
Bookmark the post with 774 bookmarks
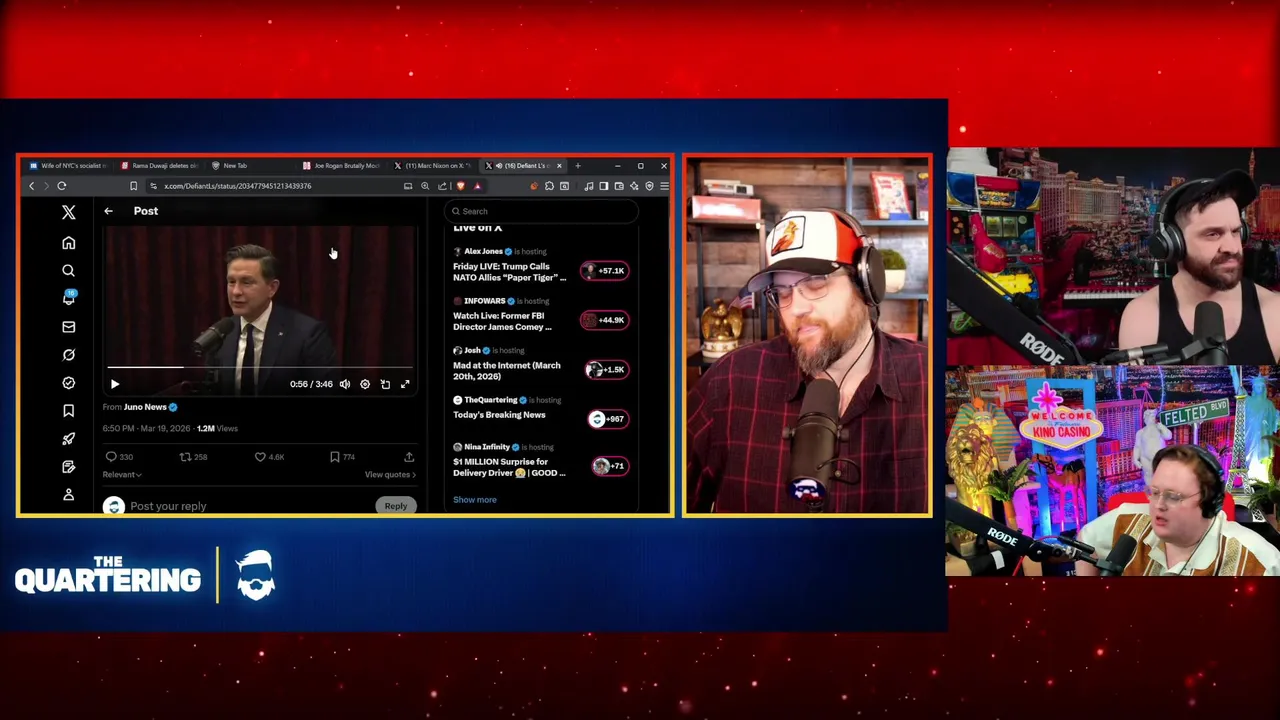(342, 457)
